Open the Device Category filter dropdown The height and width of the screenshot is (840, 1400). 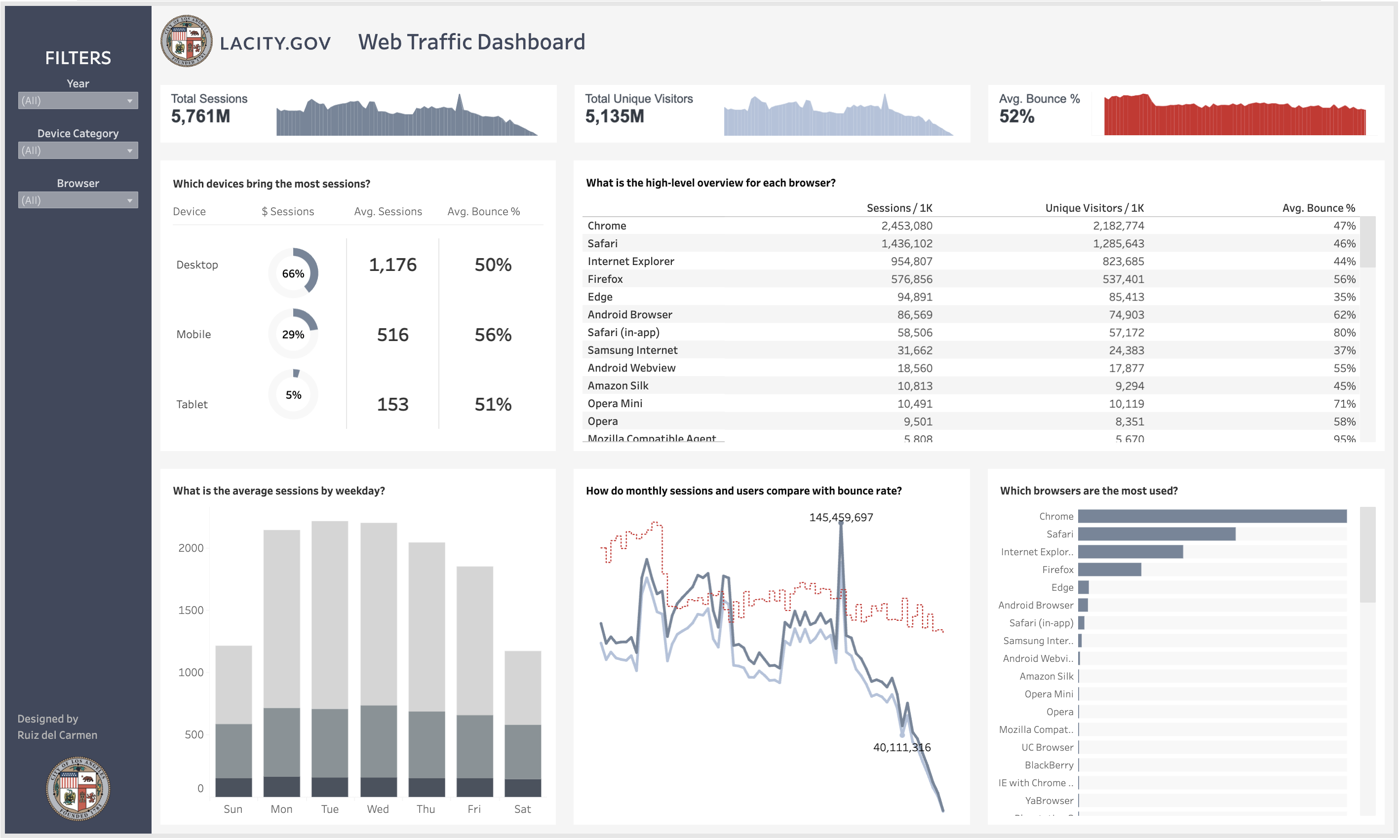pos(78,150)
